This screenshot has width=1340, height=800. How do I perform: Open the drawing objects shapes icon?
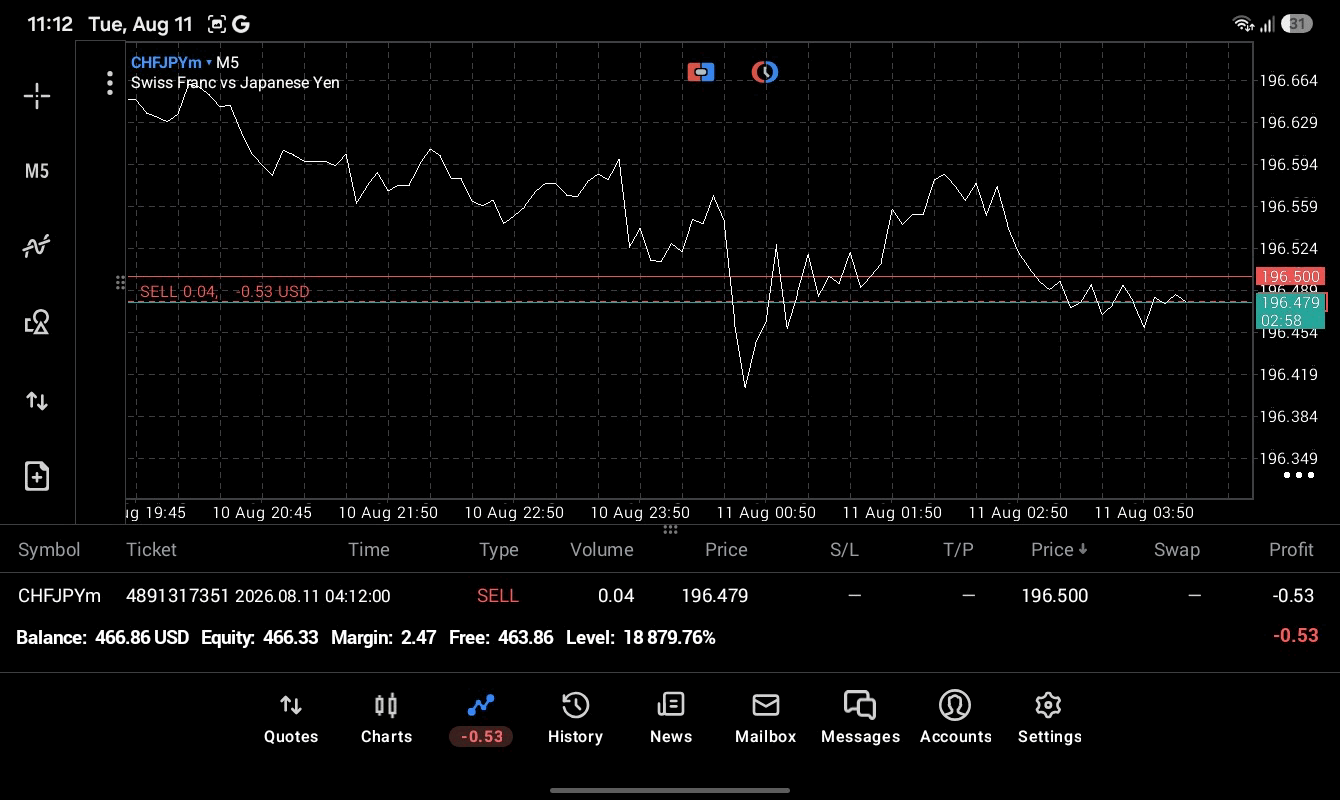tap(37, 322)
